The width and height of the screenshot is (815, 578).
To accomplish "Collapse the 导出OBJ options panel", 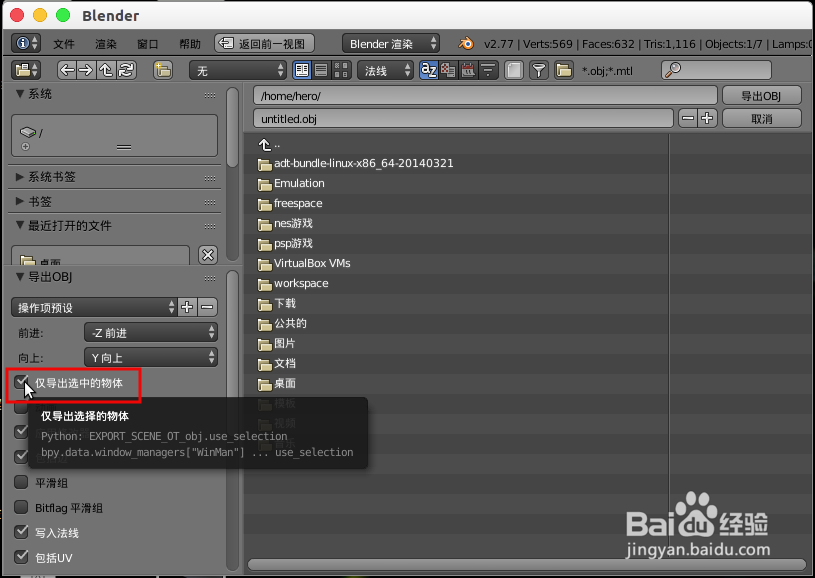I will [x=20, y=277].
